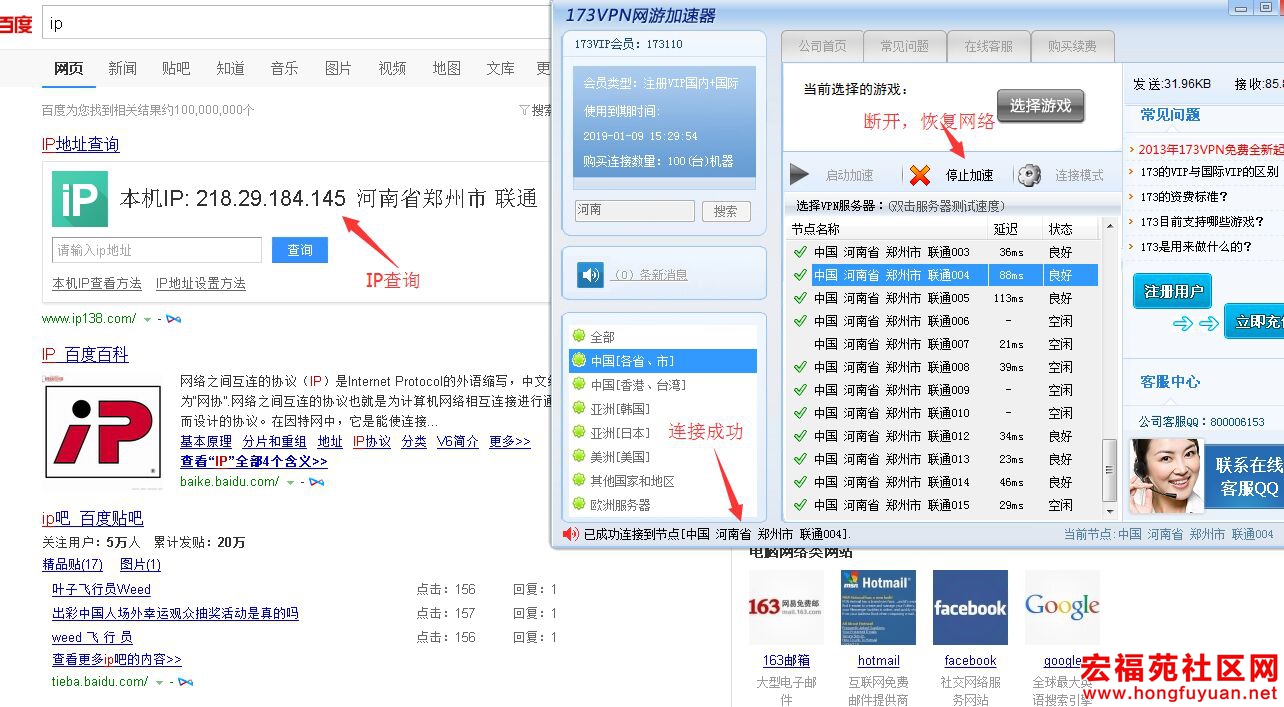Open the ip吧 百度贴吧 result title
The width and height of the screenshot is (1284, 707).
point(92,519)
